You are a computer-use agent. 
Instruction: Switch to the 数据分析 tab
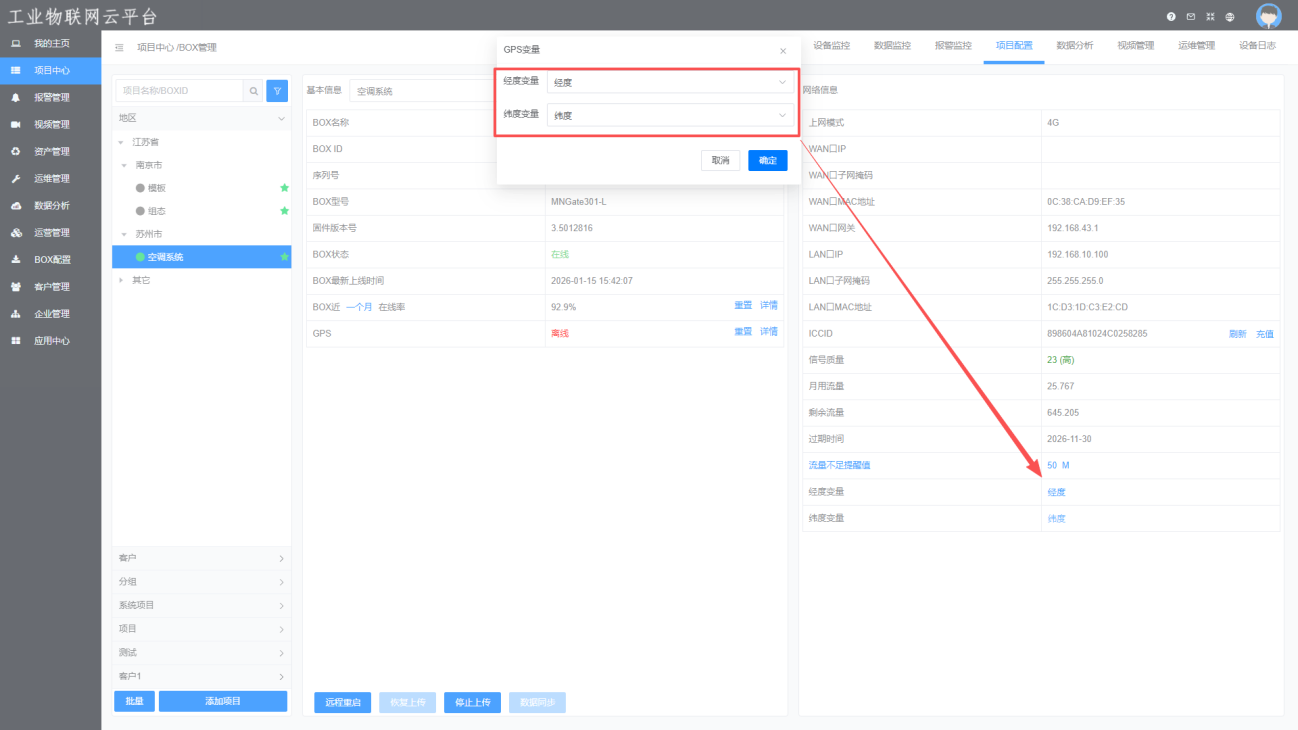[x=1074, y=46]
